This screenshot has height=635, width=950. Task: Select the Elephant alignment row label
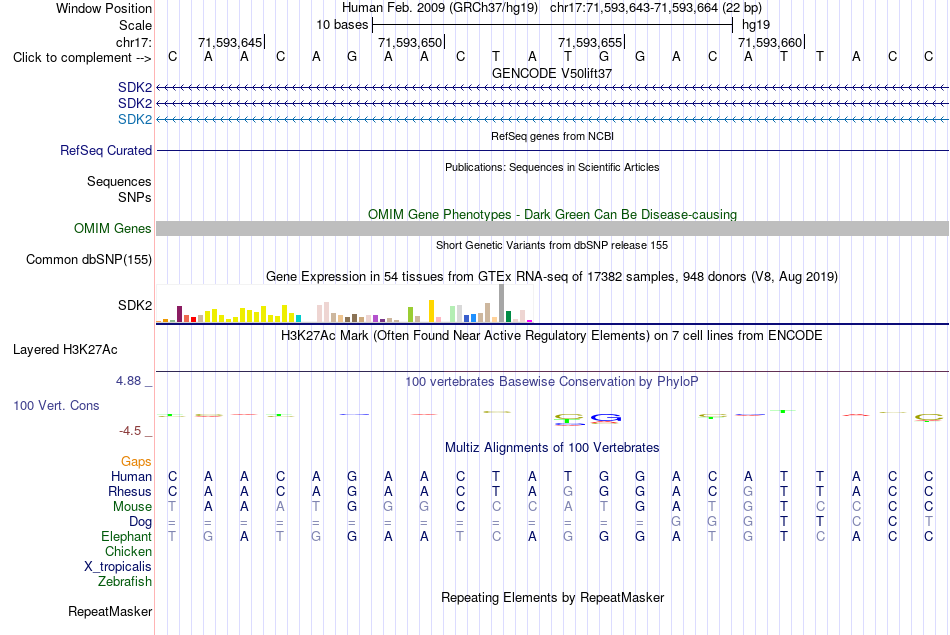point(126,537)
